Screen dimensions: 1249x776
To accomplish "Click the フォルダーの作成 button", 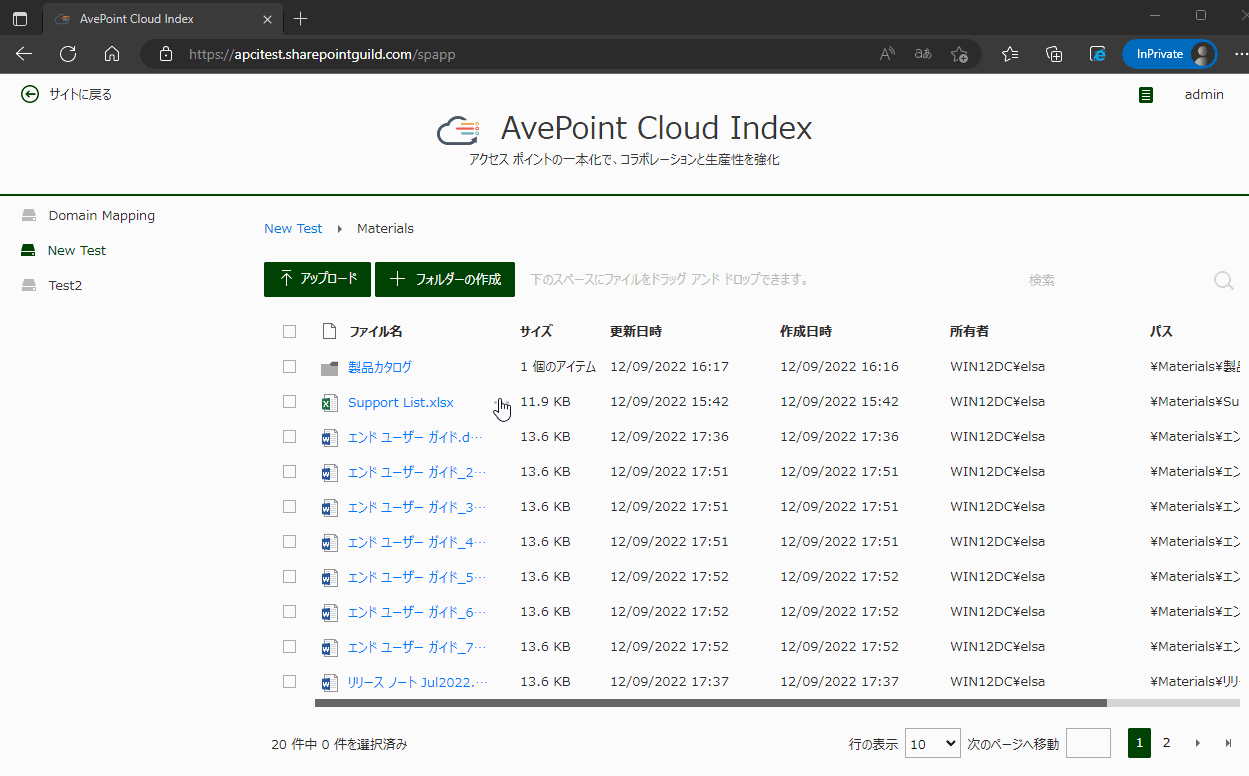I will 445,279.
